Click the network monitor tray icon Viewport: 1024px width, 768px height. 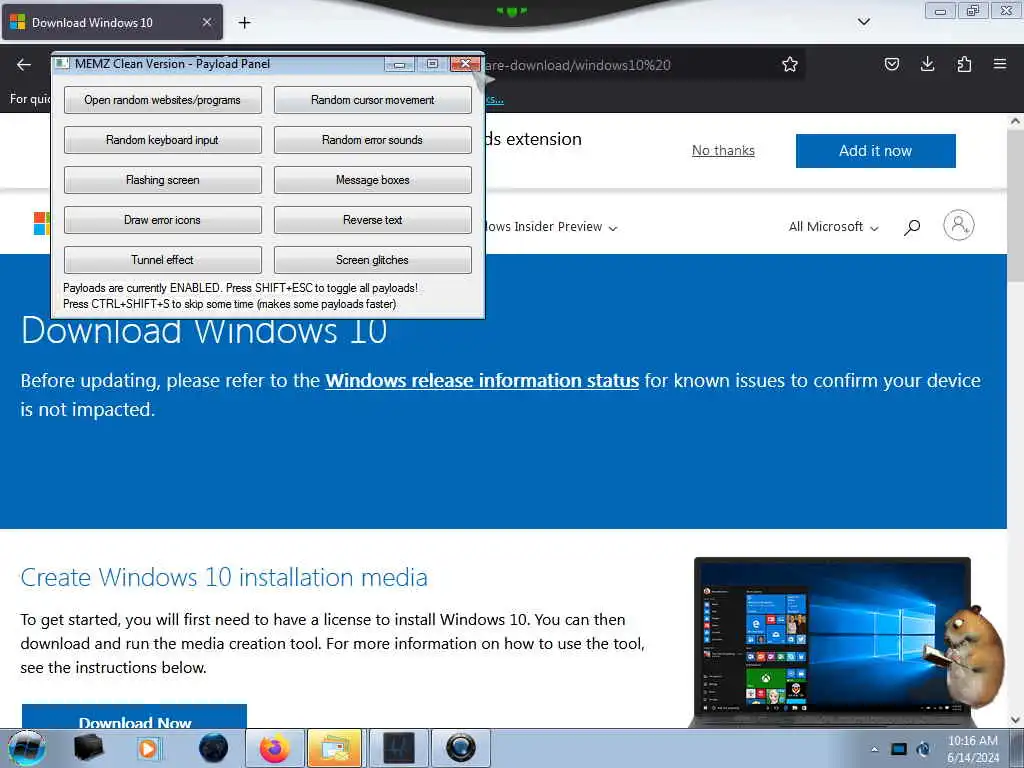tap(899, 749)
